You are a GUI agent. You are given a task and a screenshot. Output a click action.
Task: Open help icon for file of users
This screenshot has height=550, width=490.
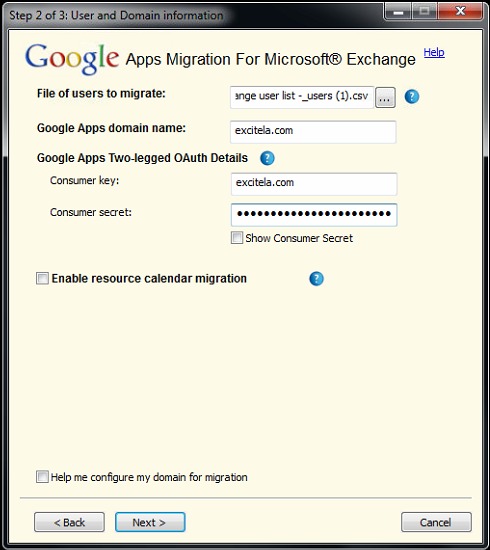tap(412, 96)
